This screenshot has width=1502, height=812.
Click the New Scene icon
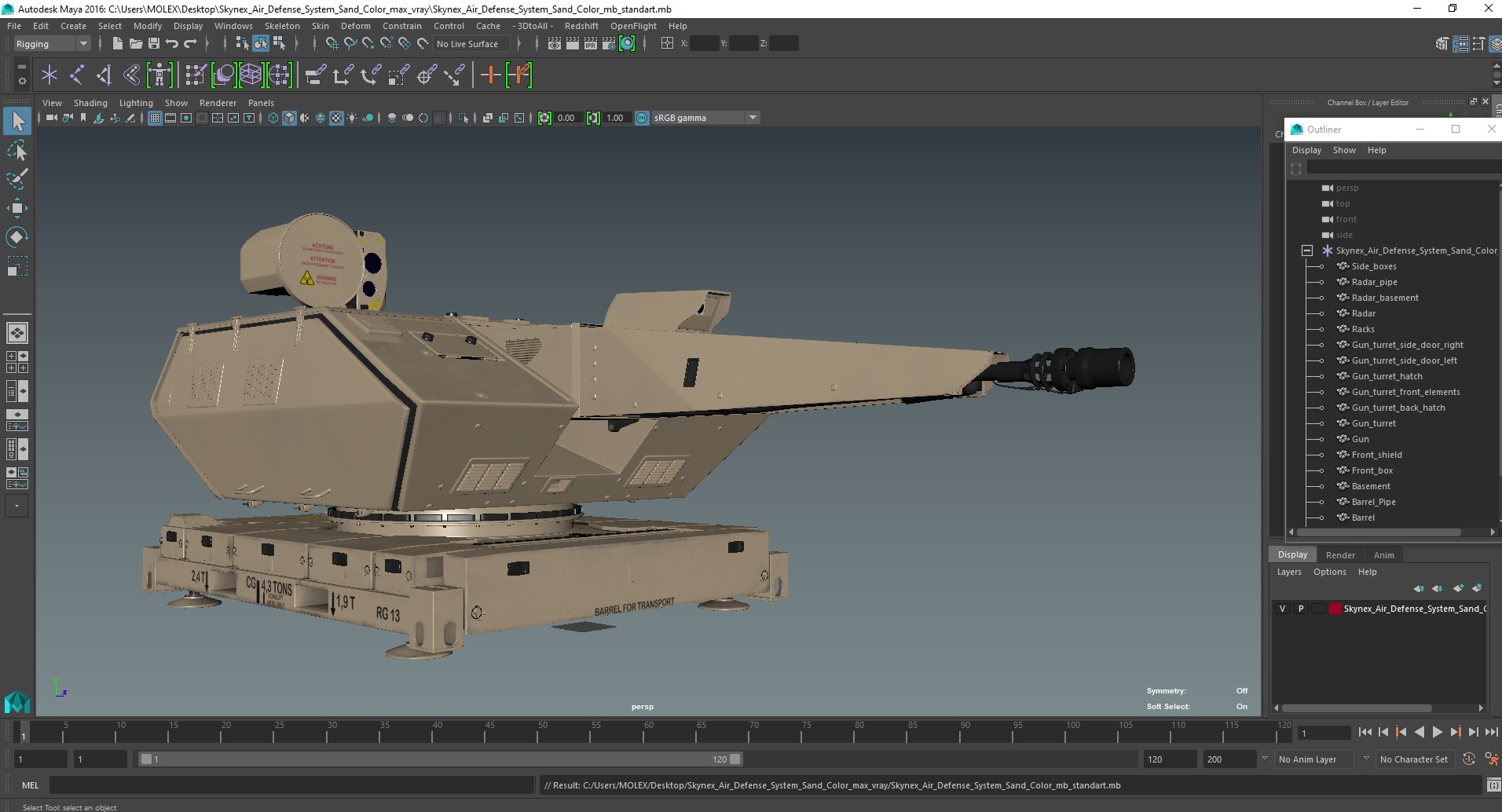coord(117,44)
